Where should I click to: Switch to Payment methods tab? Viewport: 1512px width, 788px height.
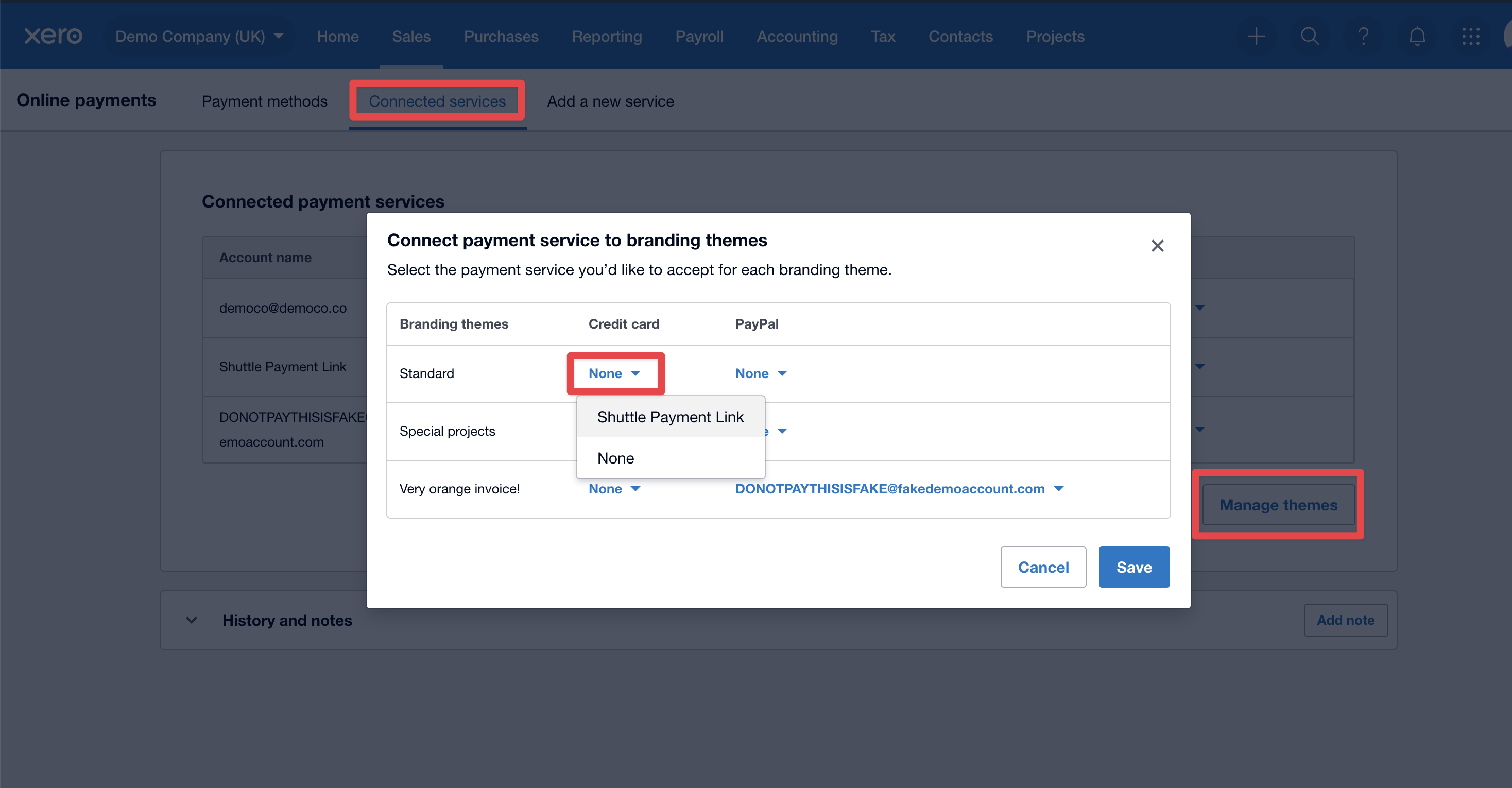(264, 101)
